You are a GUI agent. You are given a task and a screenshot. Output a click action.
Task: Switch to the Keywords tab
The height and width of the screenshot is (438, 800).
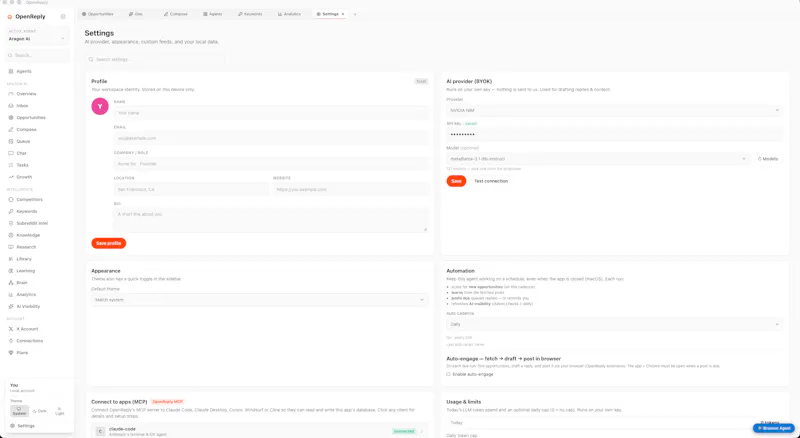[251, 14]
